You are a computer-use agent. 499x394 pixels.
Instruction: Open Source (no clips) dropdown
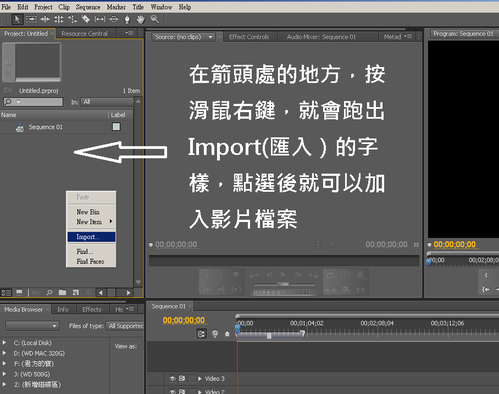pyautogui.click(x=210, y=37)
